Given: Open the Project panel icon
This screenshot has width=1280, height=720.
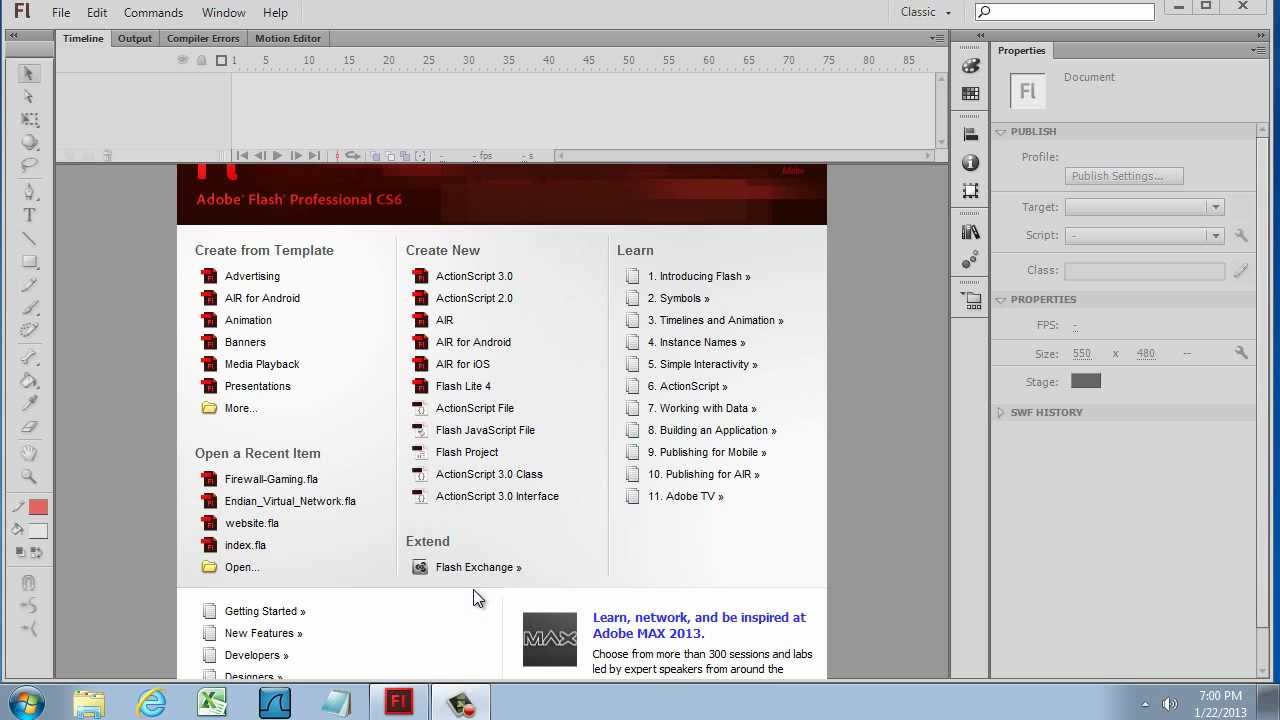Looking at the screenshot, I should coord(970,299).
